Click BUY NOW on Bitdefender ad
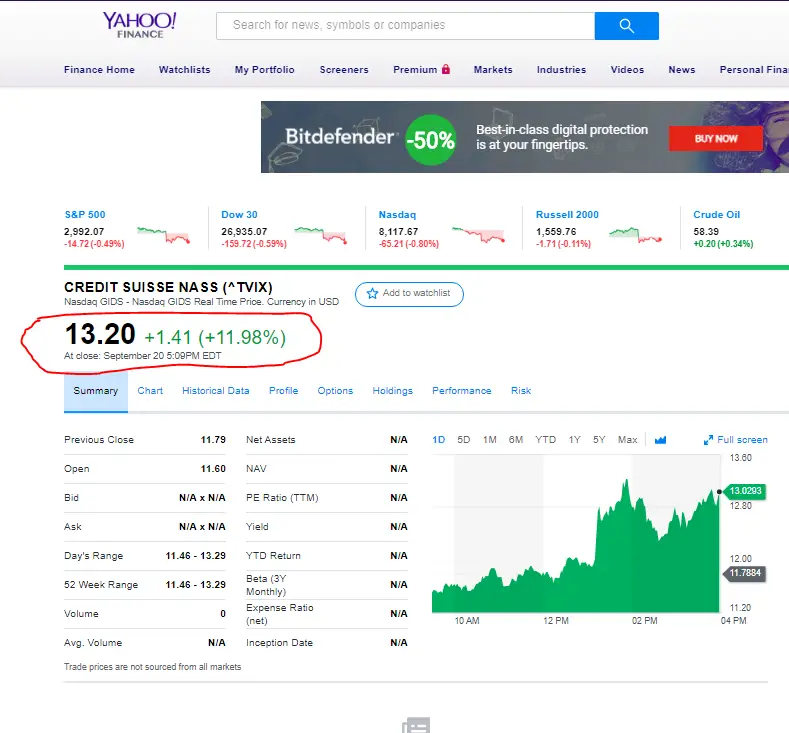The height and width of the screenshot is (733, 789). [716, 138]
